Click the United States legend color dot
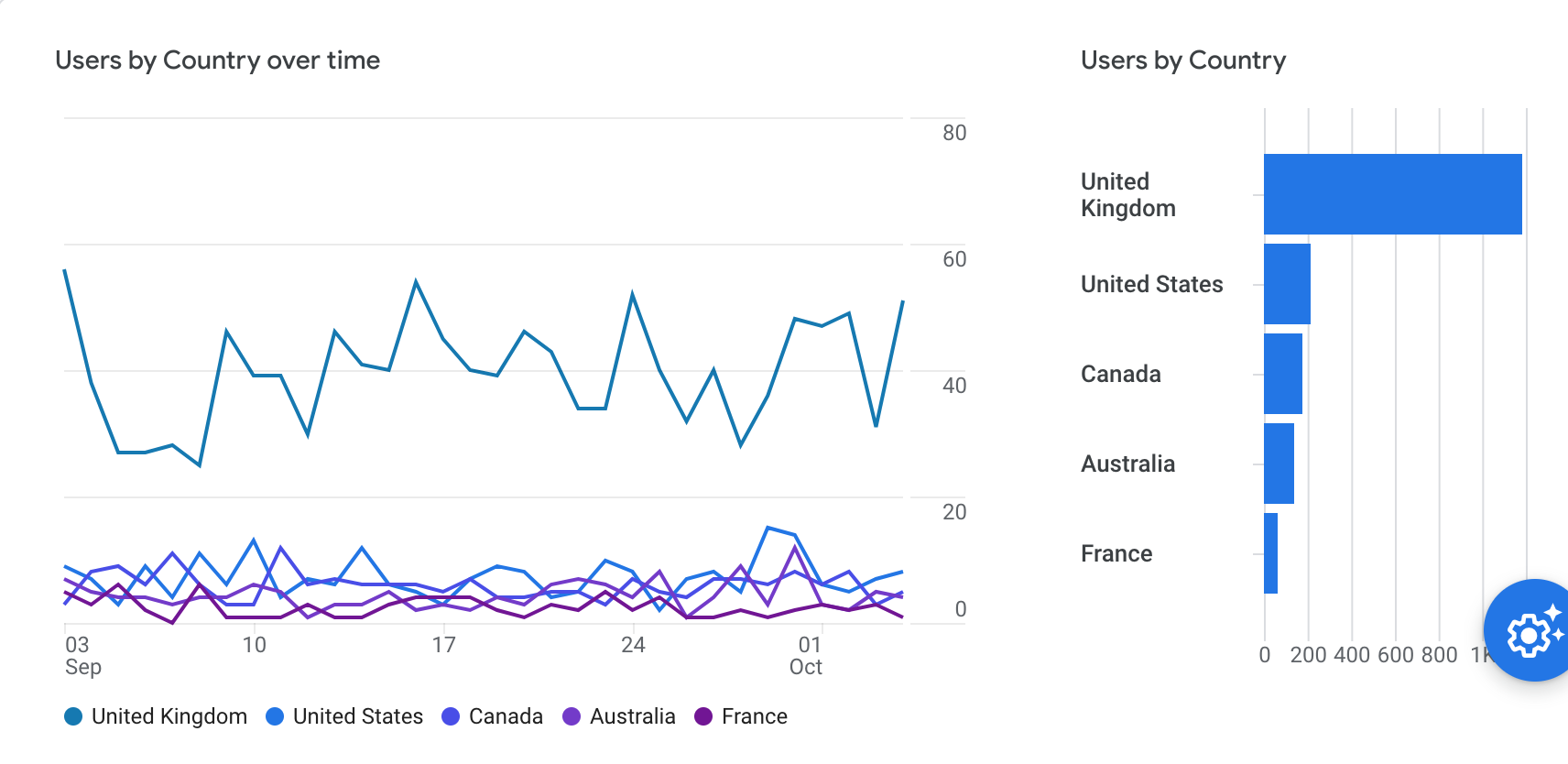Screen dimensions: 1568x764 (275, 716)
